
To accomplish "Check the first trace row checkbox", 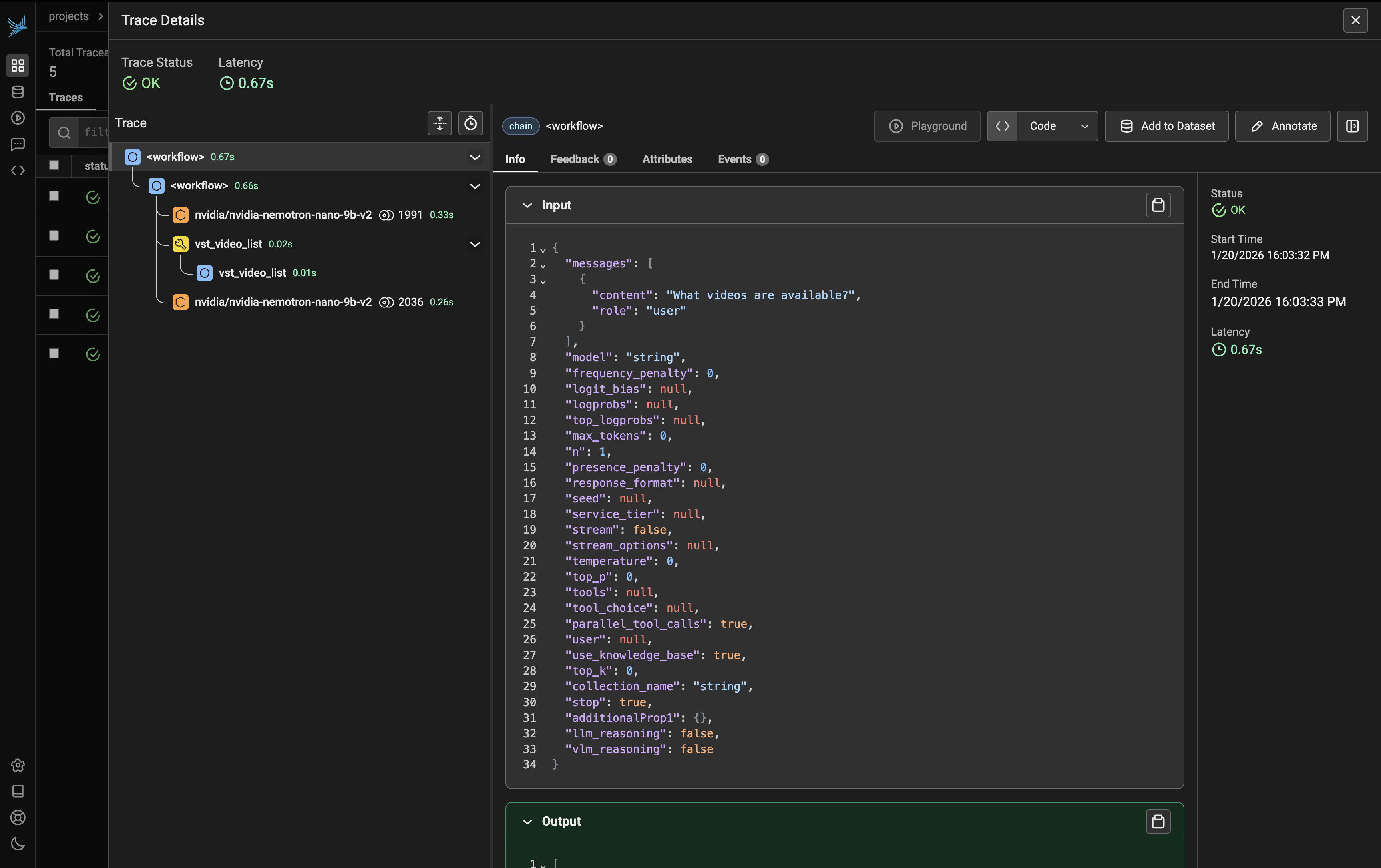I will [54, 196].
